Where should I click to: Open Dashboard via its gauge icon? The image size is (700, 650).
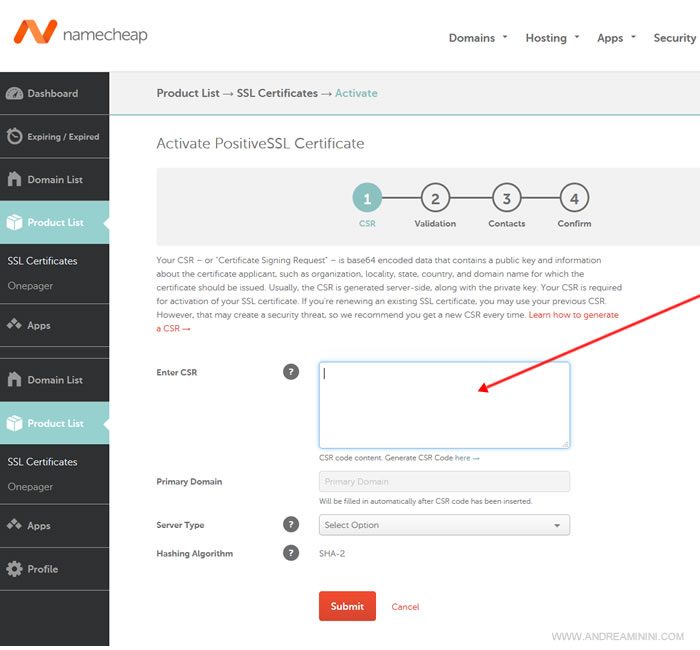[x=14, y=93]
